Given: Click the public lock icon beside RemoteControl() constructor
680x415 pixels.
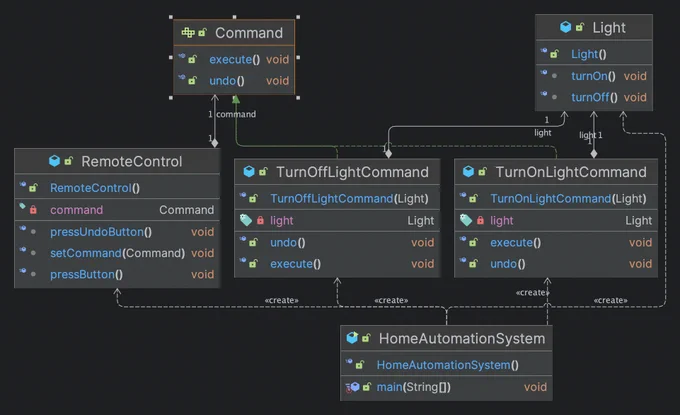Looking at the screenshot, I should (33, 188).
